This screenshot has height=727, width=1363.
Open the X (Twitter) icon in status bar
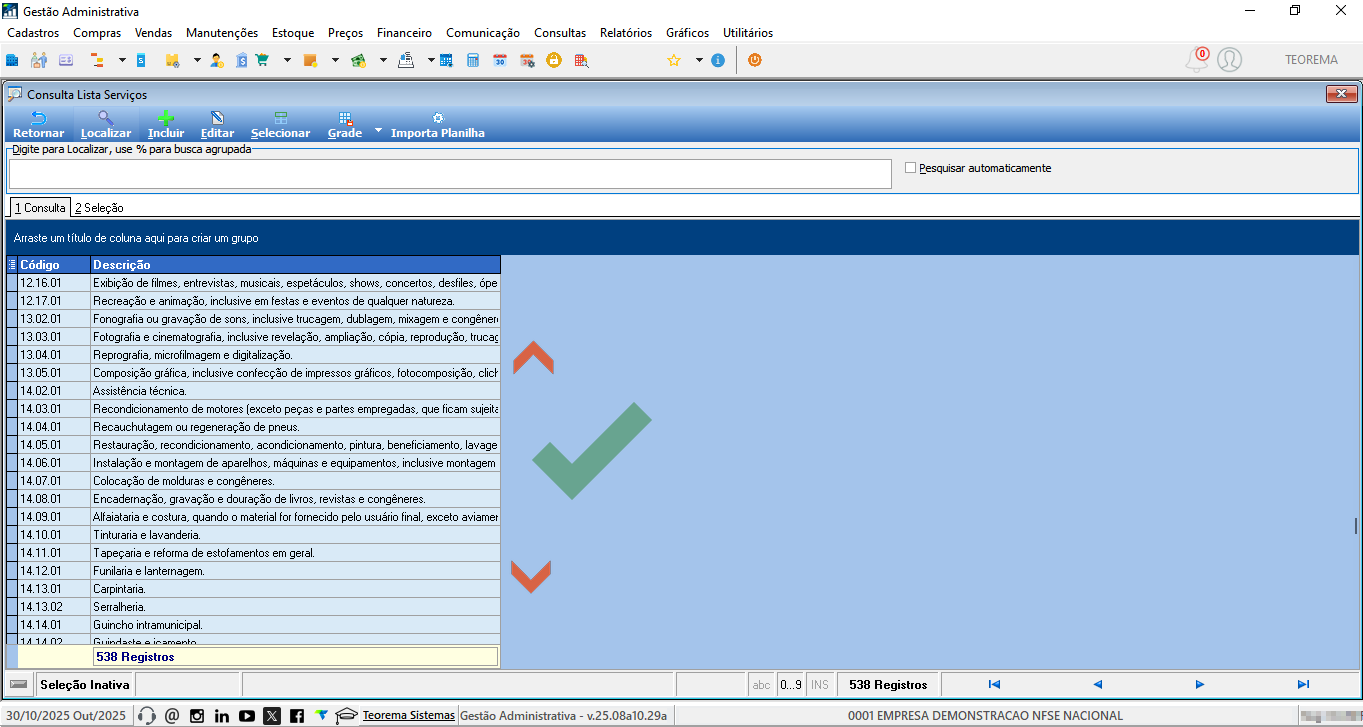(x=272, y=715)
